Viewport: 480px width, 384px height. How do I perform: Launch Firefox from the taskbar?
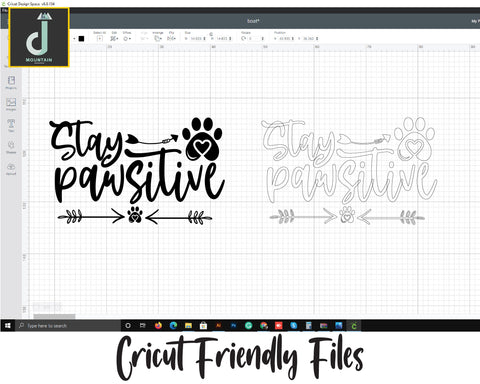[158, 325]
